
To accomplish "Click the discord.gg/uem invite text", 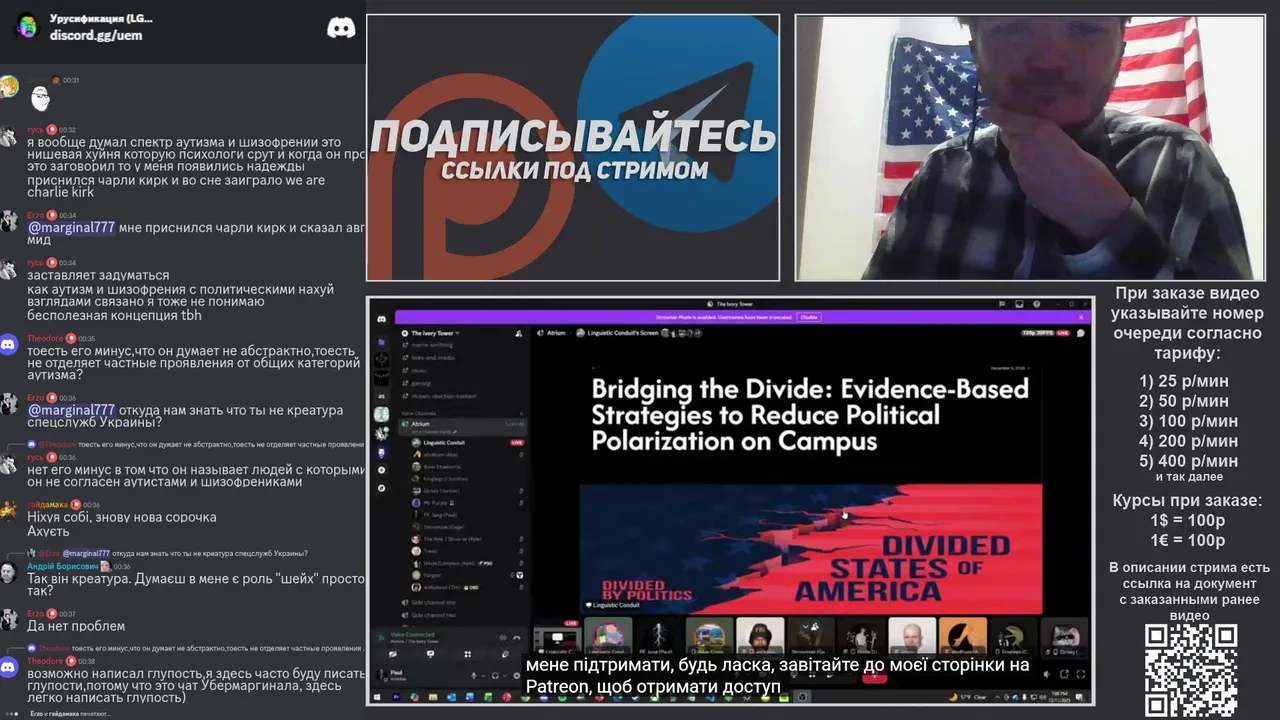I will (x=96, y=35).
